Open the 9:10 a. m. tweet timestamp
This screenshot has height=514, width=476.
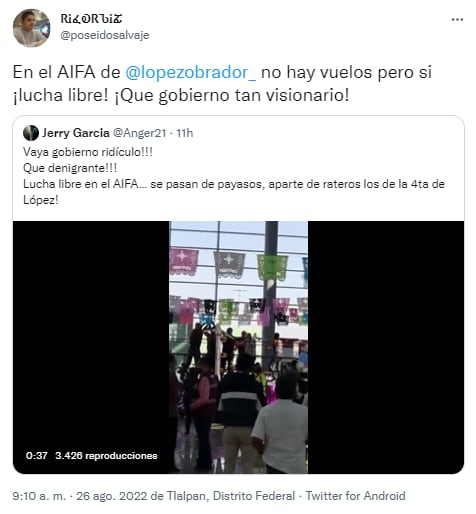(x=39, y=496)
